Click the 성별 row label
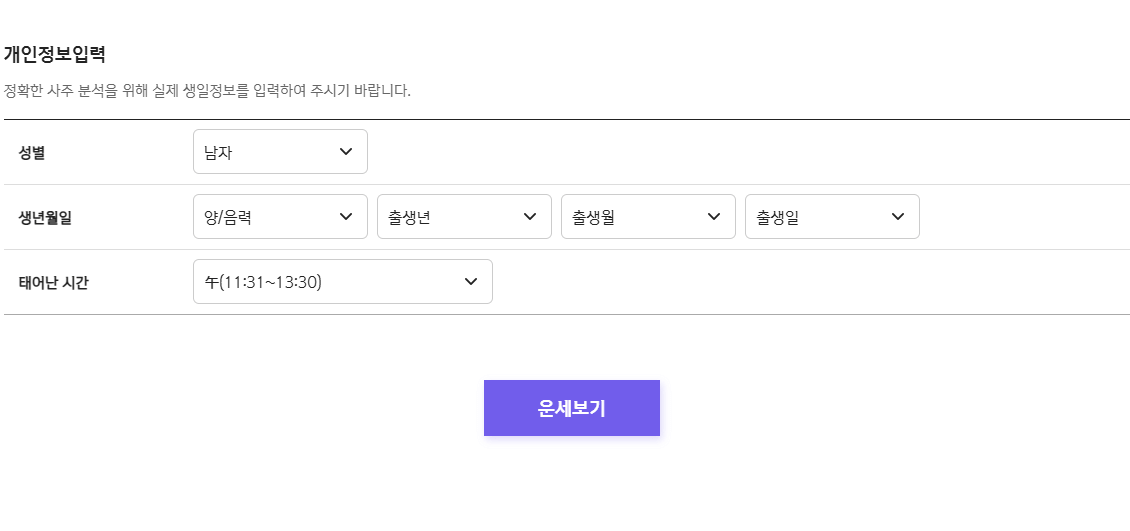The width and height of the screenshot is (1130, 531). (32, 153)
